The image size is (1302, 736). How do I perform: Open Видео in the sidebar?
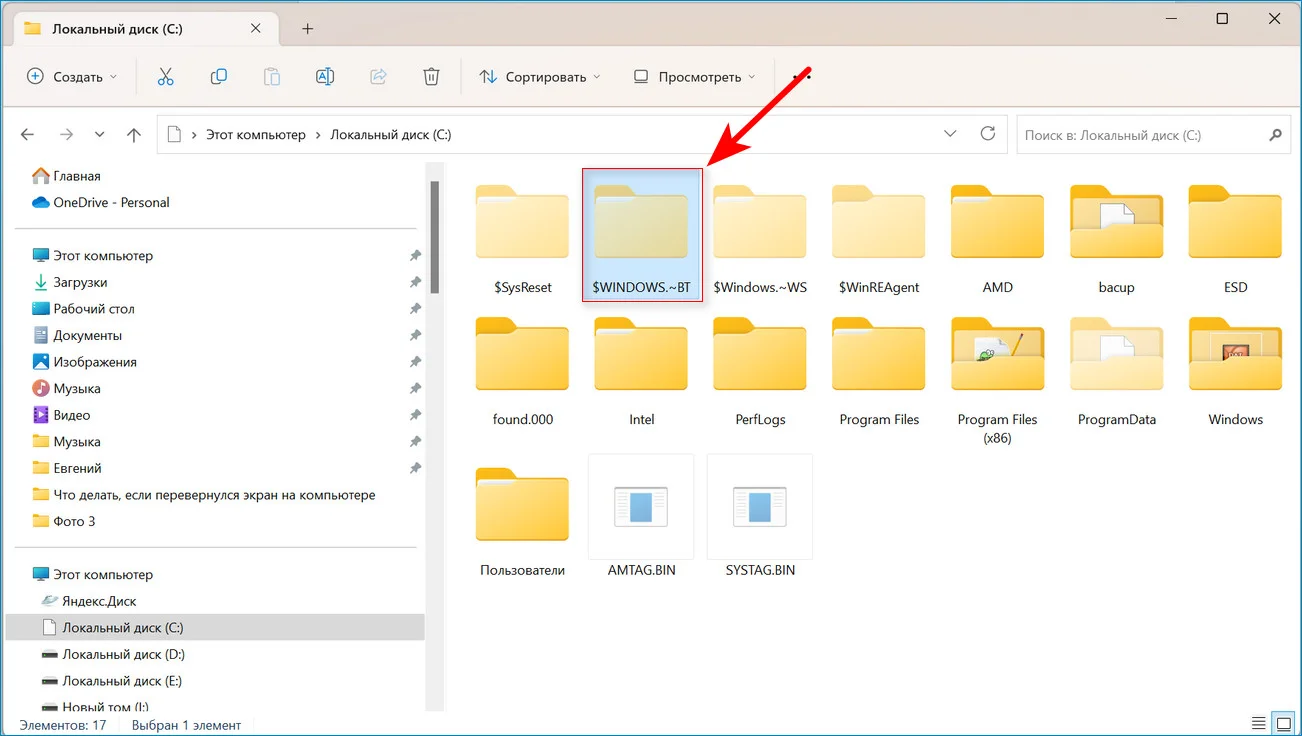[x=60, y=415]
